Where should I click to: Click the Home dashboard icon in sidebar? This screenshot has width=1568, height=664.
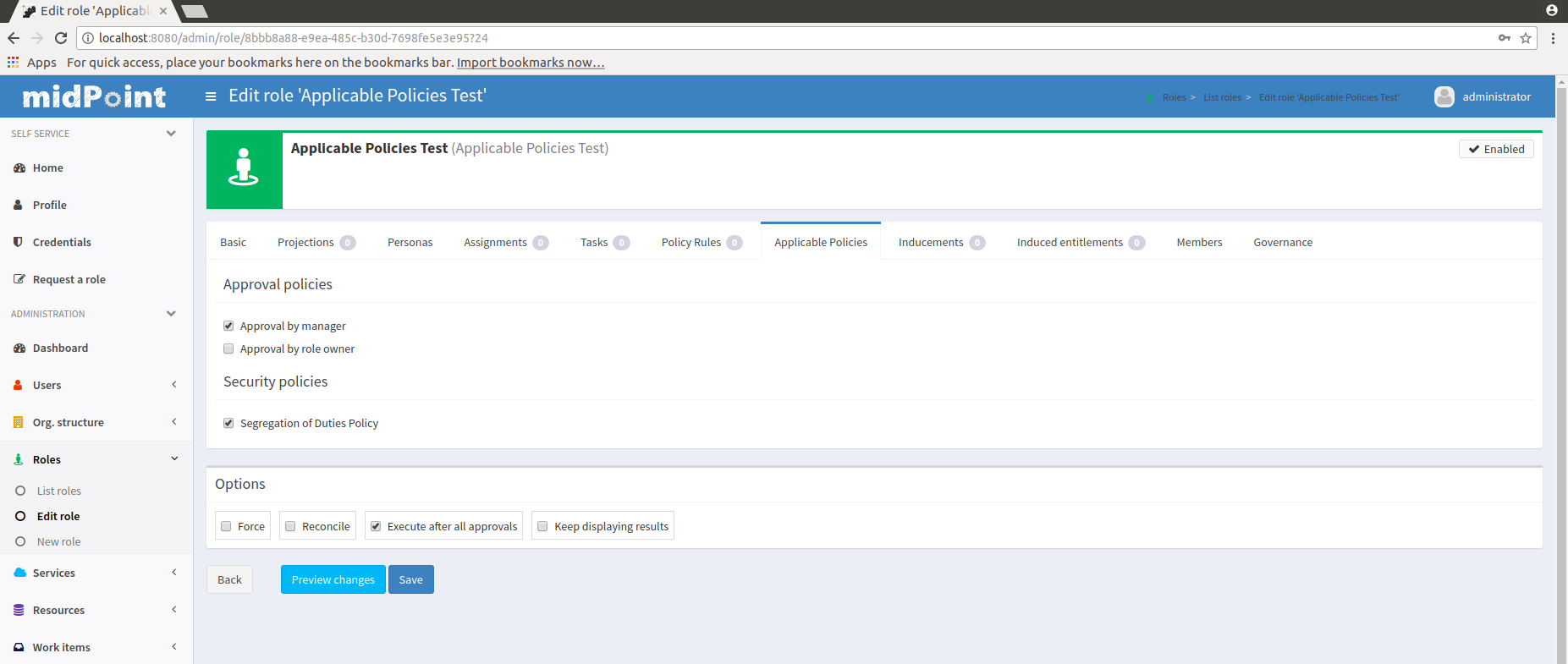click(19, 168)
